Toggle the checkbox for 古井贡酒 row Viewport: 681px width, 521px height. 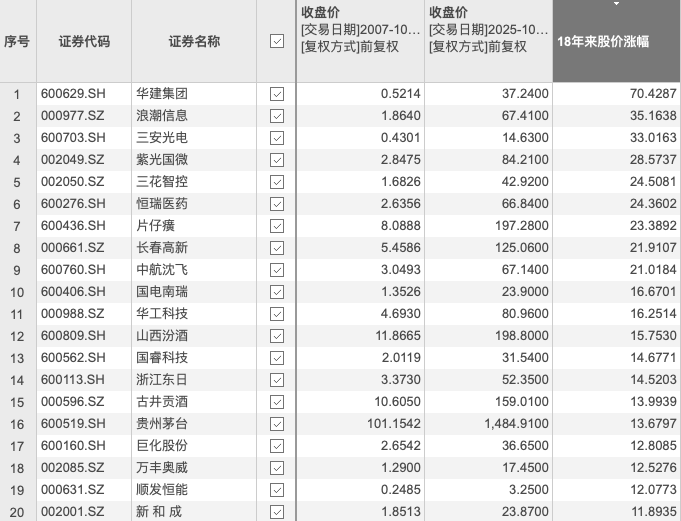277,402
